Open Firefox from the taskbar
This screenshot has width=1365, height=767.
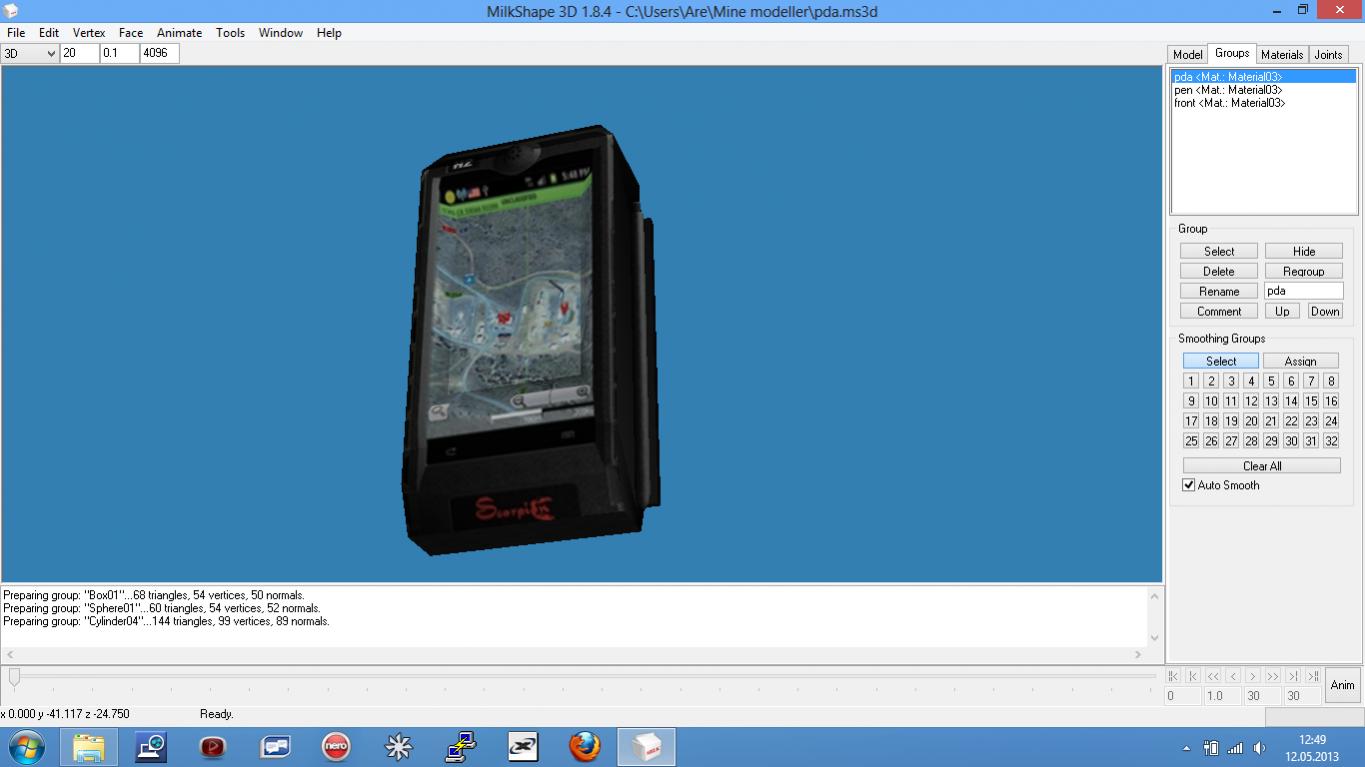pos(585,747)
